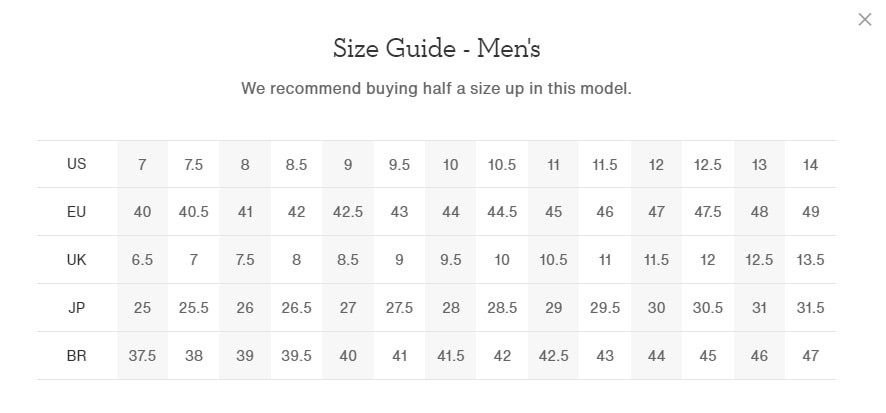Select UK size 13.5 cell

pyautogui.click(x=810, y=260)
